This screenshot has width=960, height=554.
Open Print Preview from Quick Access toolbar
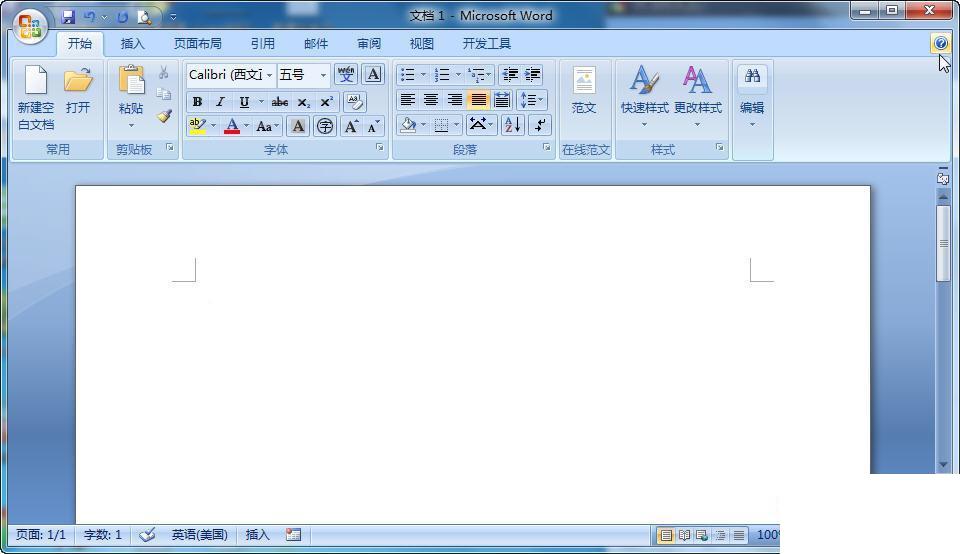144,17
